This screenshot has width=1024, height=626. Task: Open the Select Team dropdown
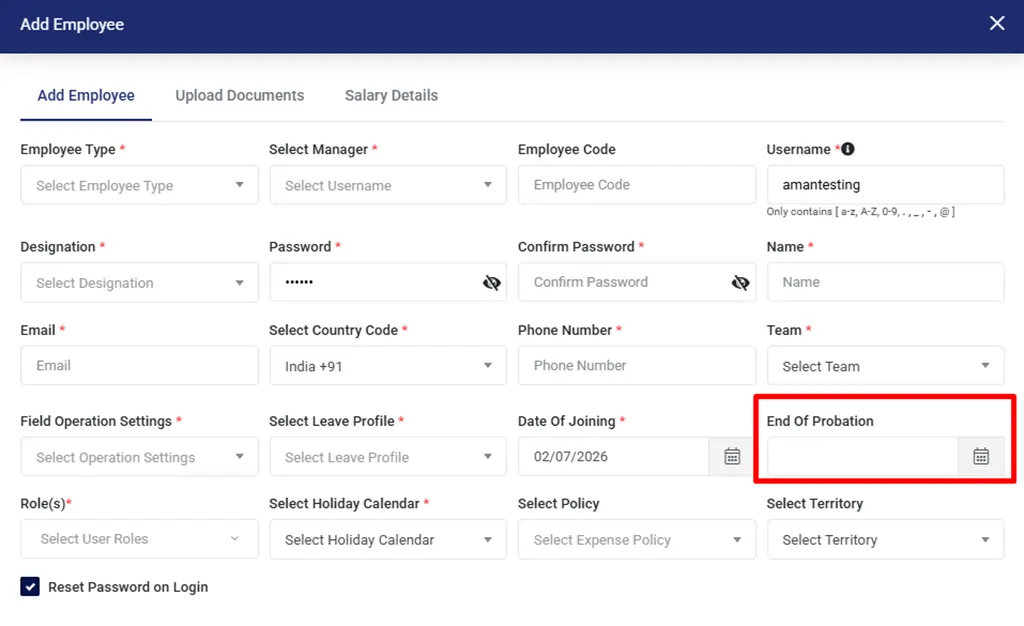886,366
